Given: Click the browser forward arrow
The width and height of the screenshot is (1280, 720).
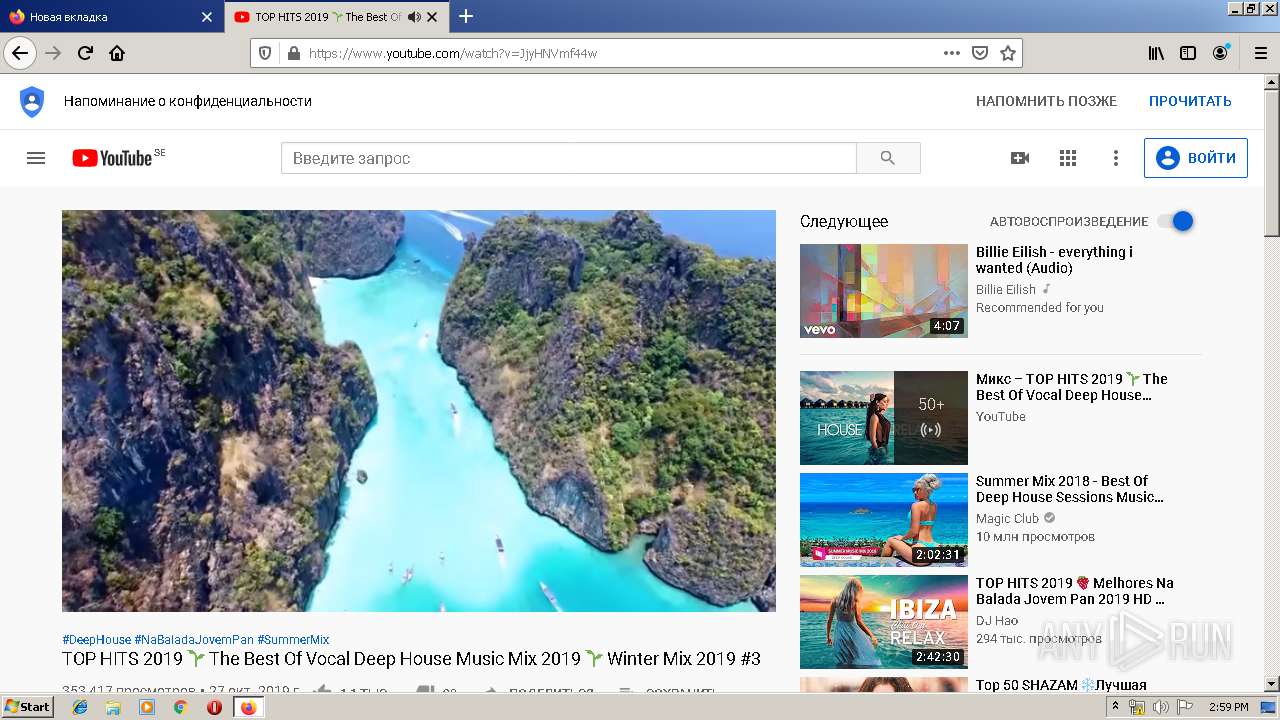Looking at the screenshot, I should tap(54, 53).
